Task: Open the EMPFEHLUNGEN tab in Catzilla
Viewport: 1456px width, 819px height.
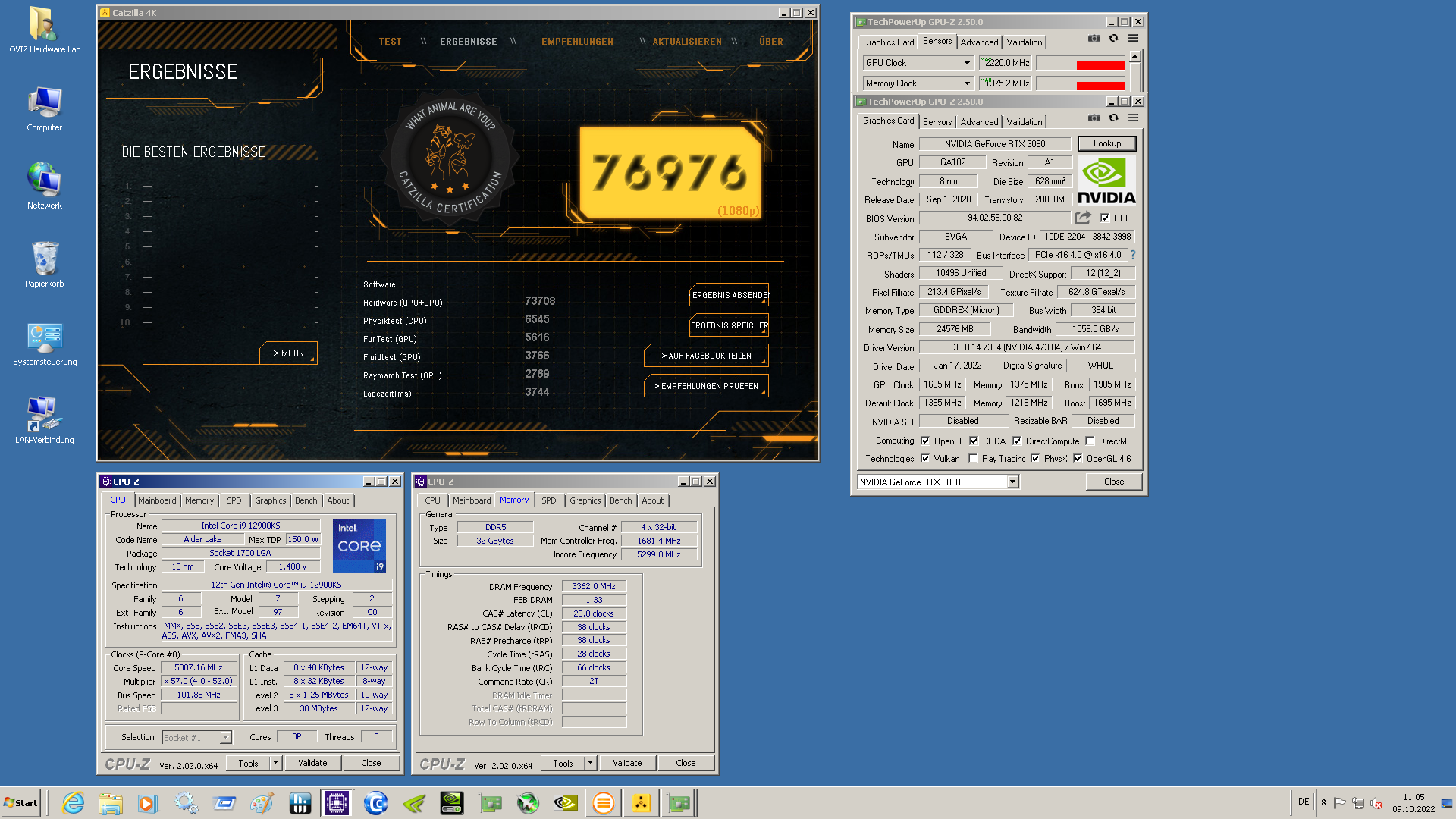Action: 577,42
